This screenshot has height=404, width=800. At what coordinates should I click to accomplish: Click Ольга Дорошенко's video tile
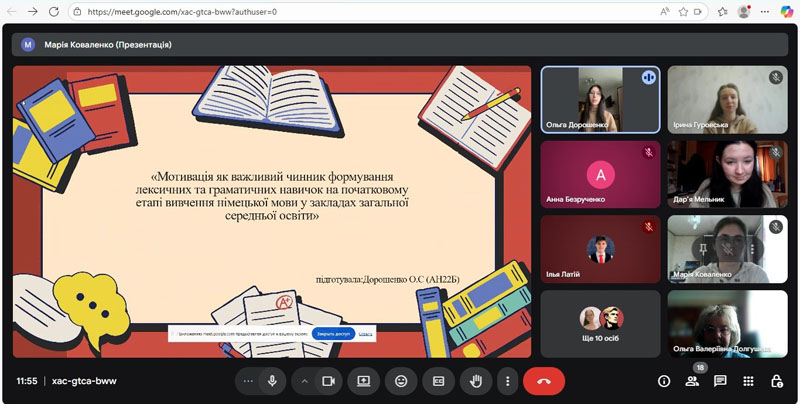point(600,99)
